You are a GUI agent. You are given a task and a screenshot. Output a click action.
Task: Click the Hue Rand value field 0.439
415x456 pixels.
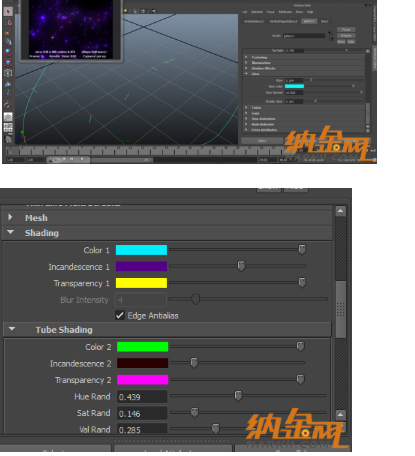[x=142, y=397]
